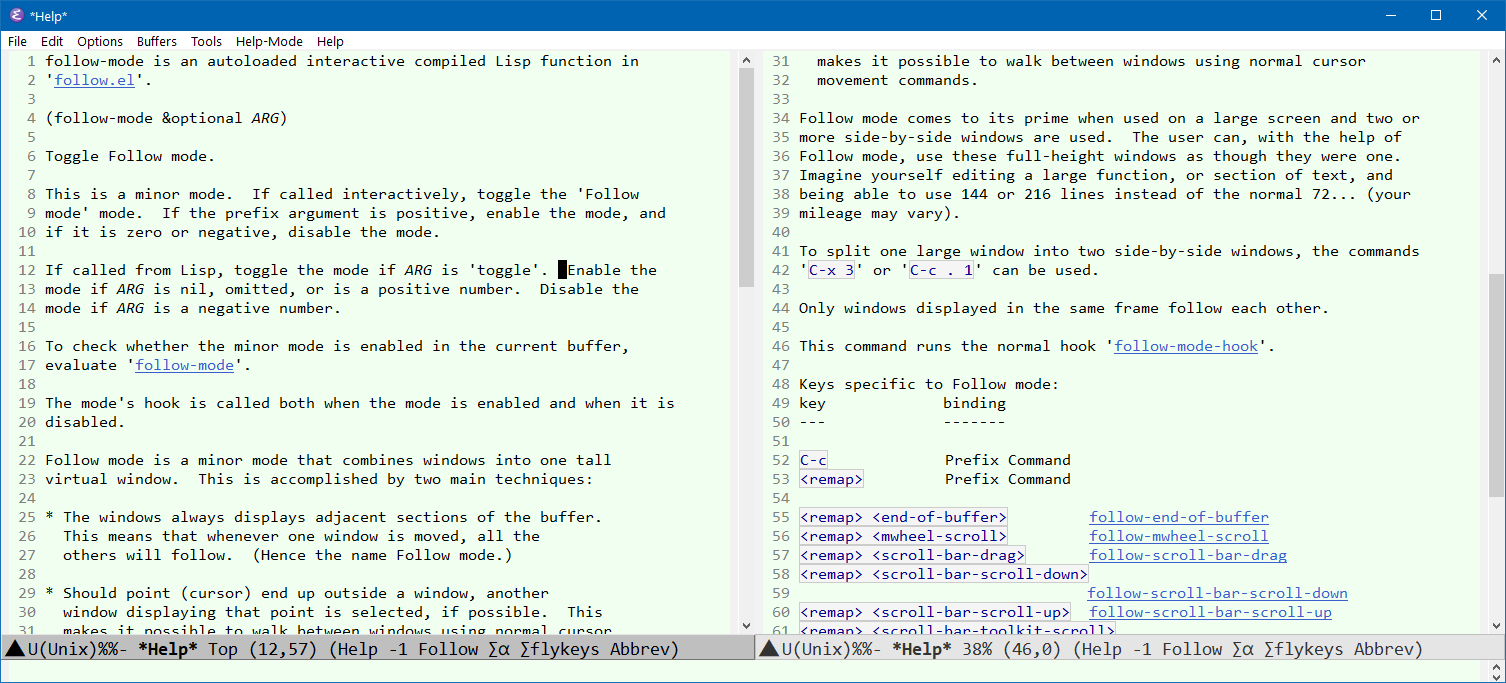Open the follow-scroll-bar-scroll-up link

pos(1210,612)
